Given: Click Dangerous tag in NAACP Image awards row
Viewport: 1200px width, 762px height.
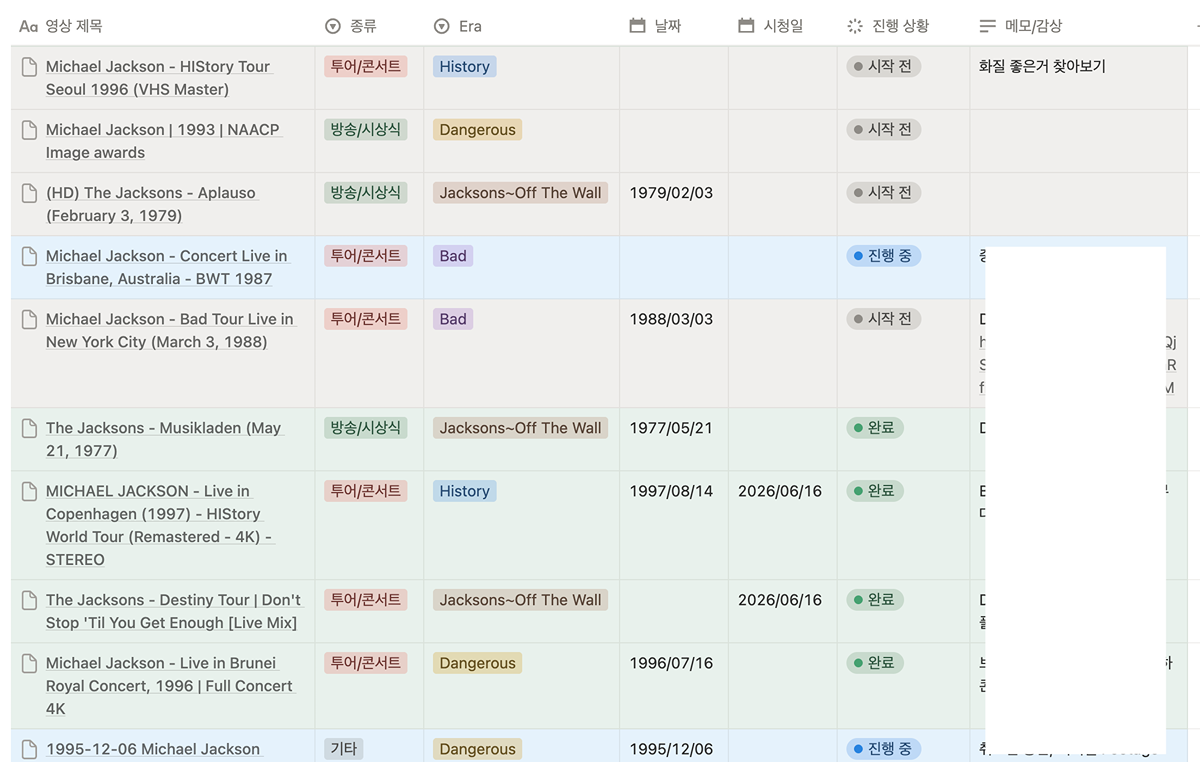Looking at the screenshot, I should click(478, 129).
